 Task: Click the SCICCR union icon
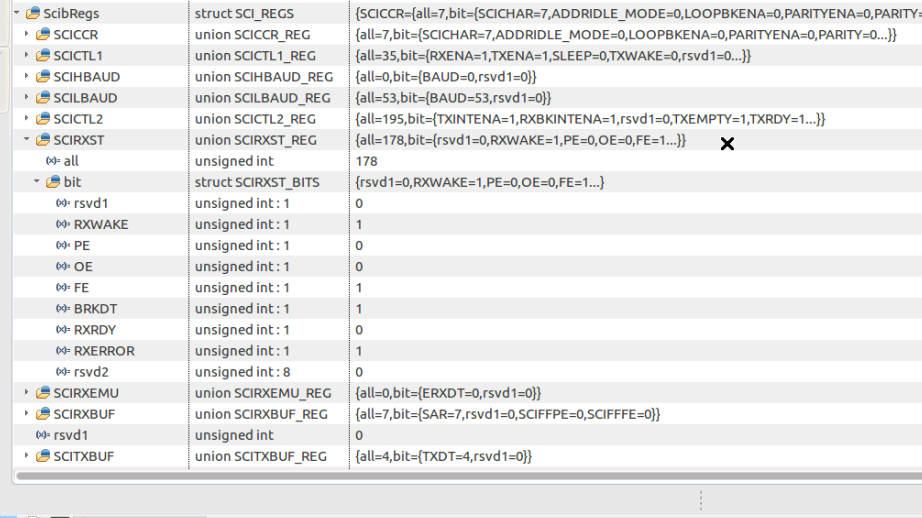point(43,34)
